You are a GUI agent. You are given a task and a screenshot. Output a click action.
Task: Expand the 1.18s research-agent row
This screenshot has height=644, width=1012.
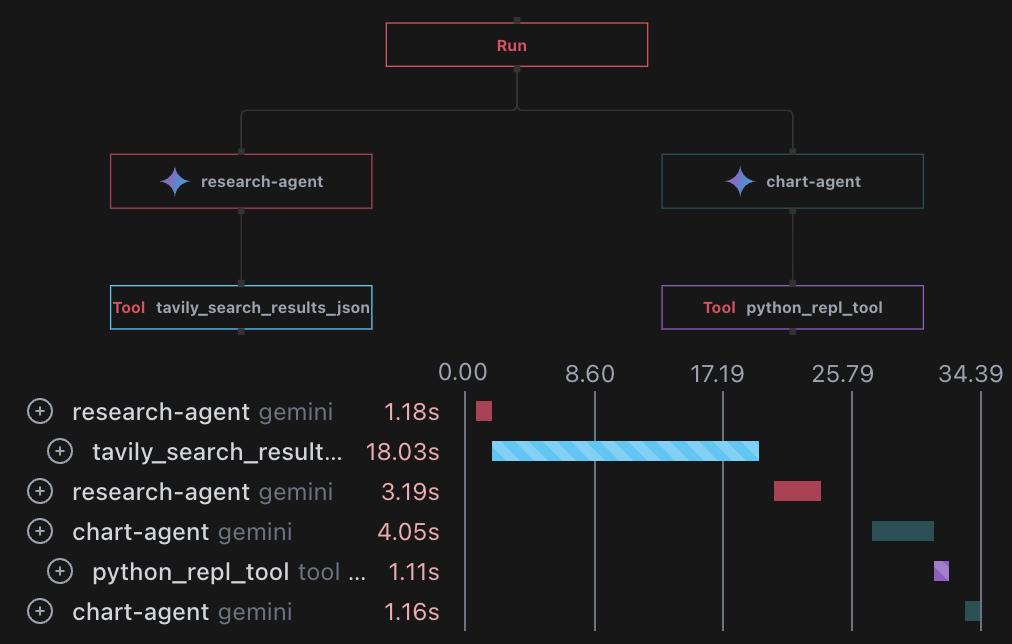click(39, 411)
